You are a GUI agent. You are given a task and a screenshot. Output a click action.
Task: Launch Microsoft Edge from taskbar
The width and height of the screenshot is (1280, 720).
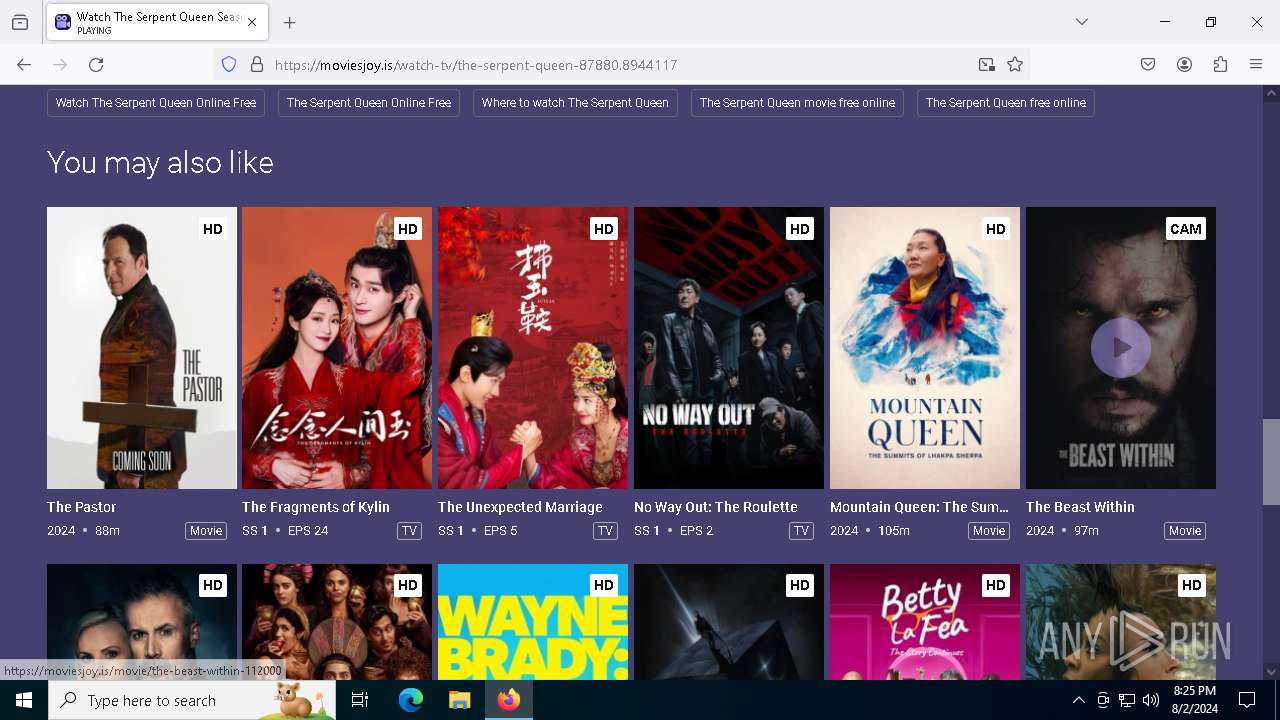coord(411,700)
